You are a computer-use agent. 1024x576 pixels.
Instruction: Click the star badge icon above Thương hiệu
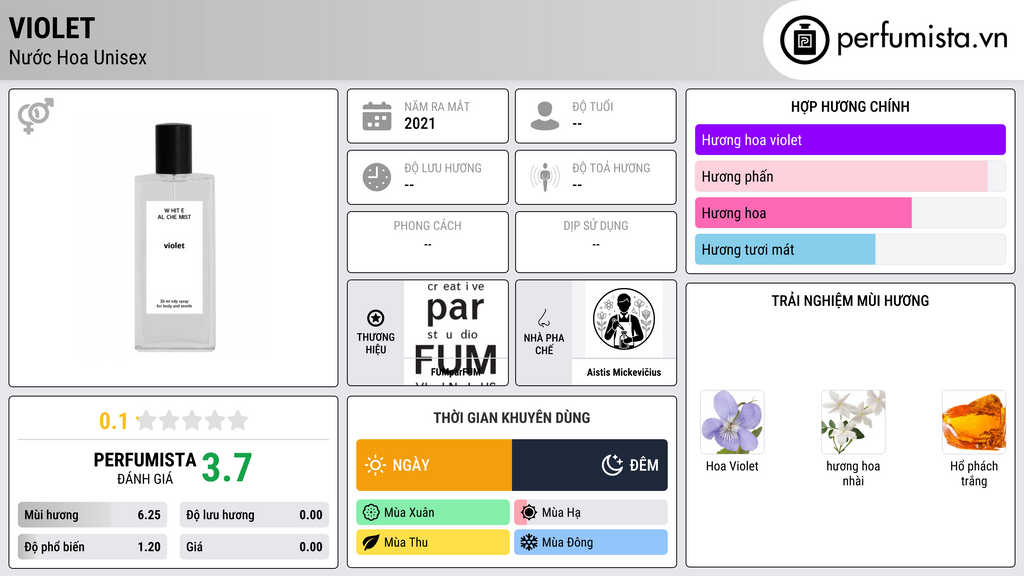click(x=376, y=318)
